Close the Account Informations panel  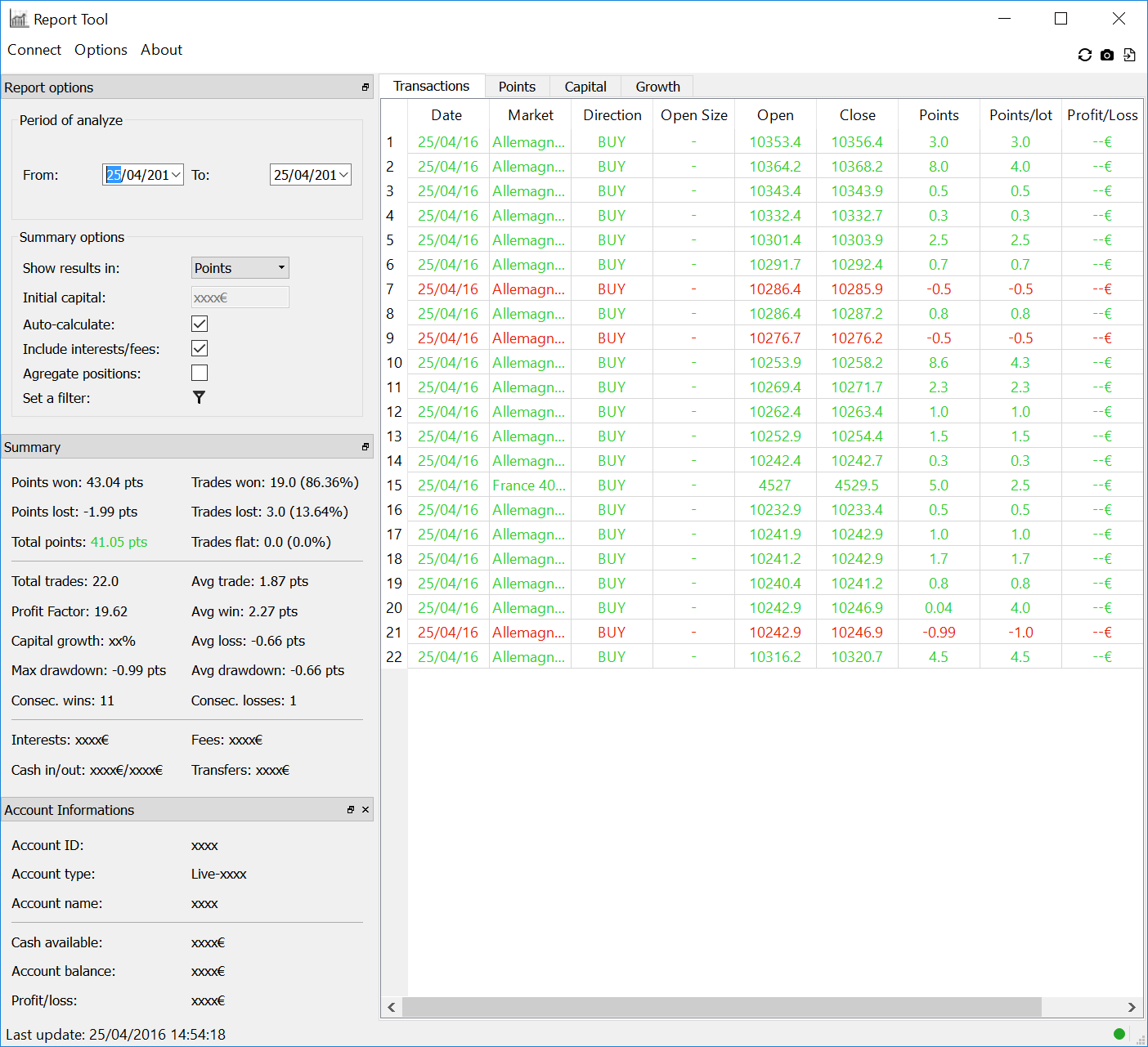coord(365,810)
